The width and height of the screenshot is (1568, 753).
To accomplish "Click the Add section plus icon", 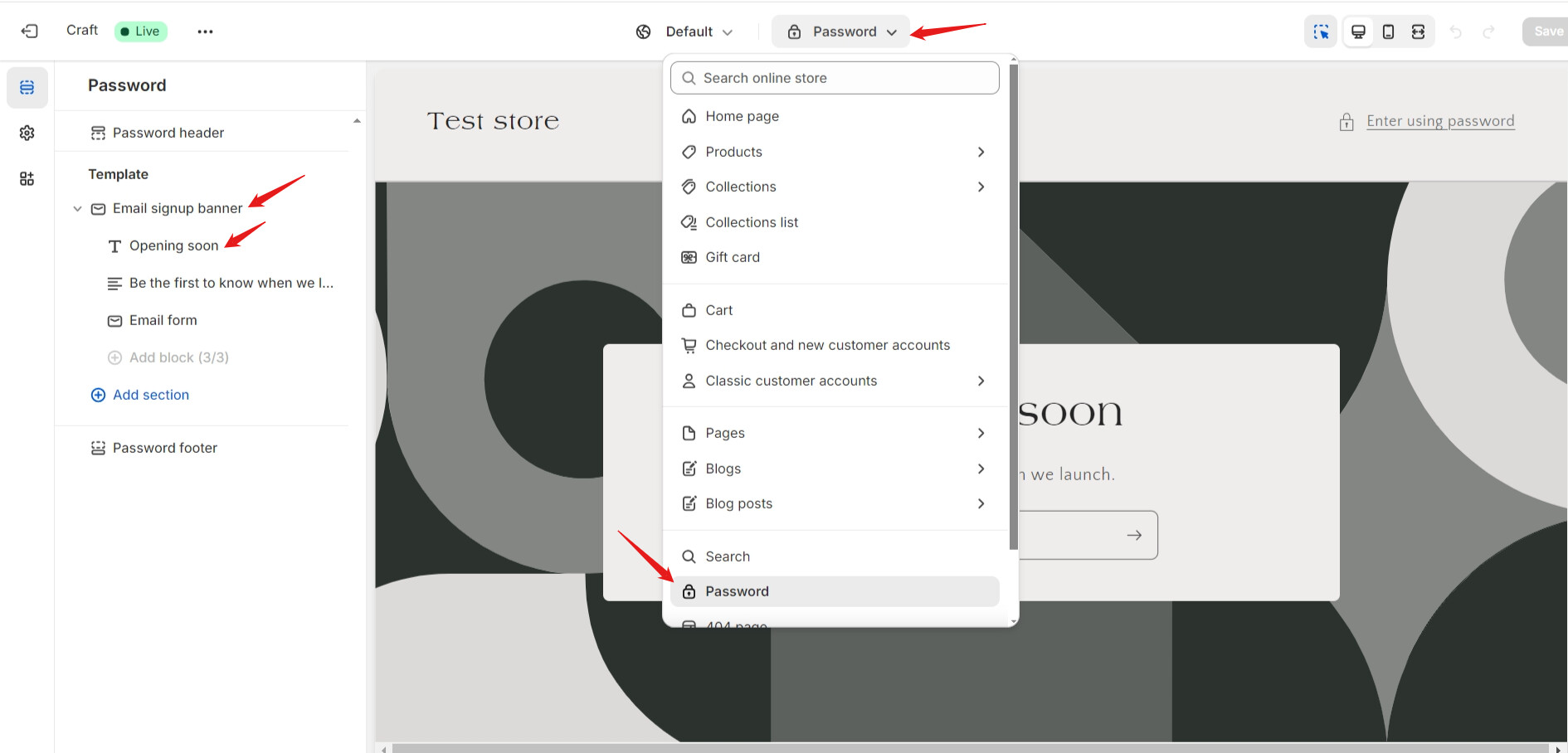I will click(98, 395).
